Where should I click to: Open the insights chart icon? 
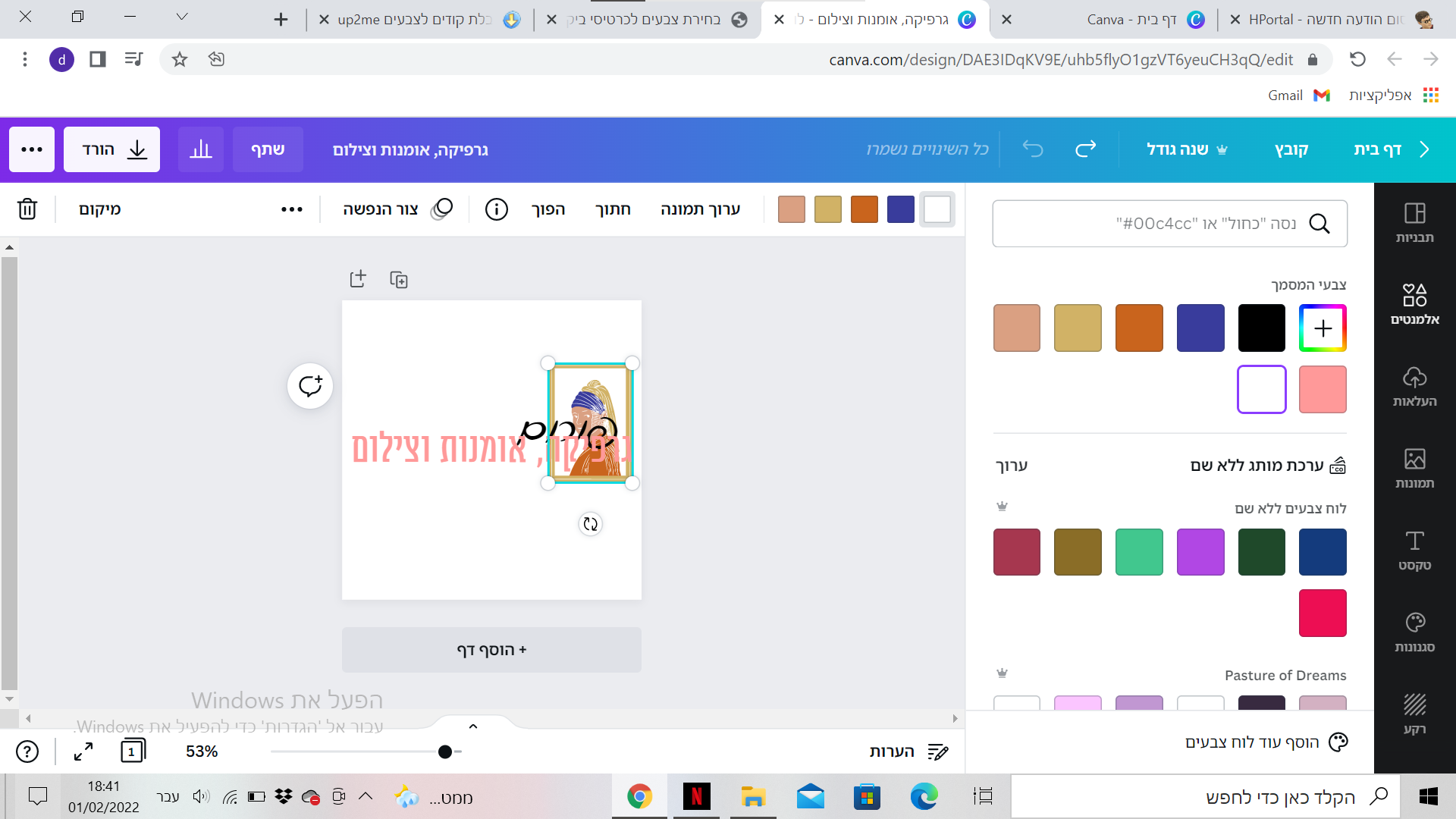click(201, 149)
